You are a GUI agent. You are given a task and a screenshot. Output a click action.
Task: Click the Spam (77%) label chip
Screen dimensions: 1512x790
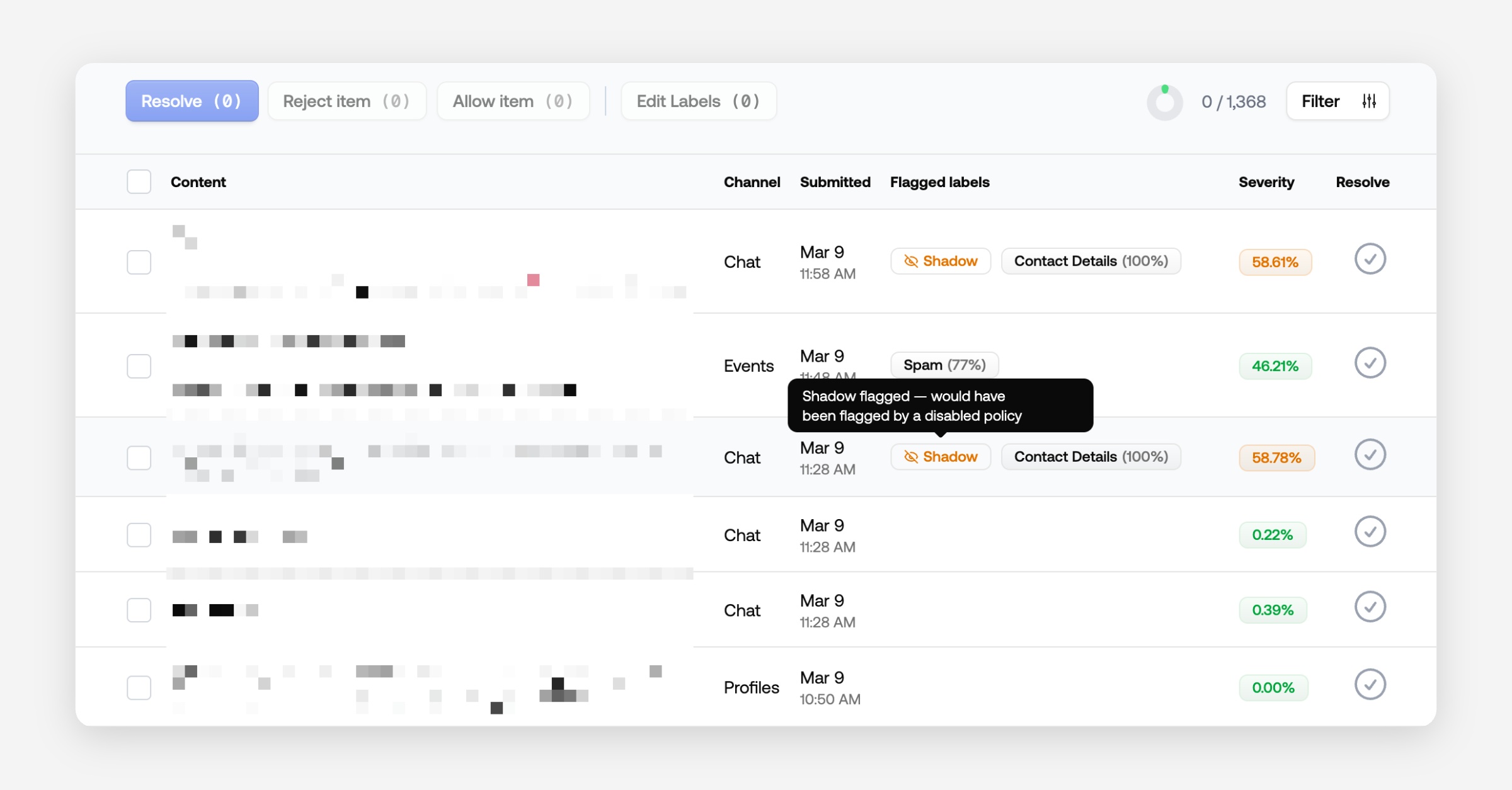[944, 365]
